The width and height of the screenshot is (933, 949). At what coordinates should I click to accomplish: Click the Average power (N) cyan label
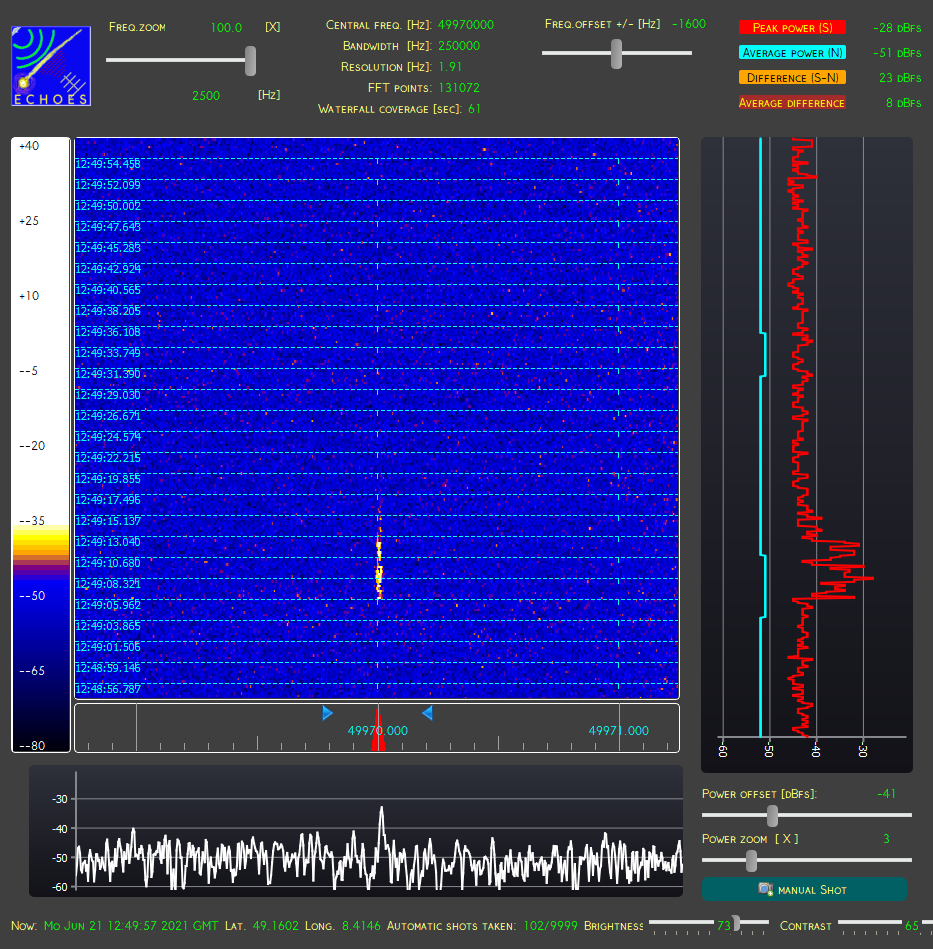pyautogui.click(x=792, y=53)
